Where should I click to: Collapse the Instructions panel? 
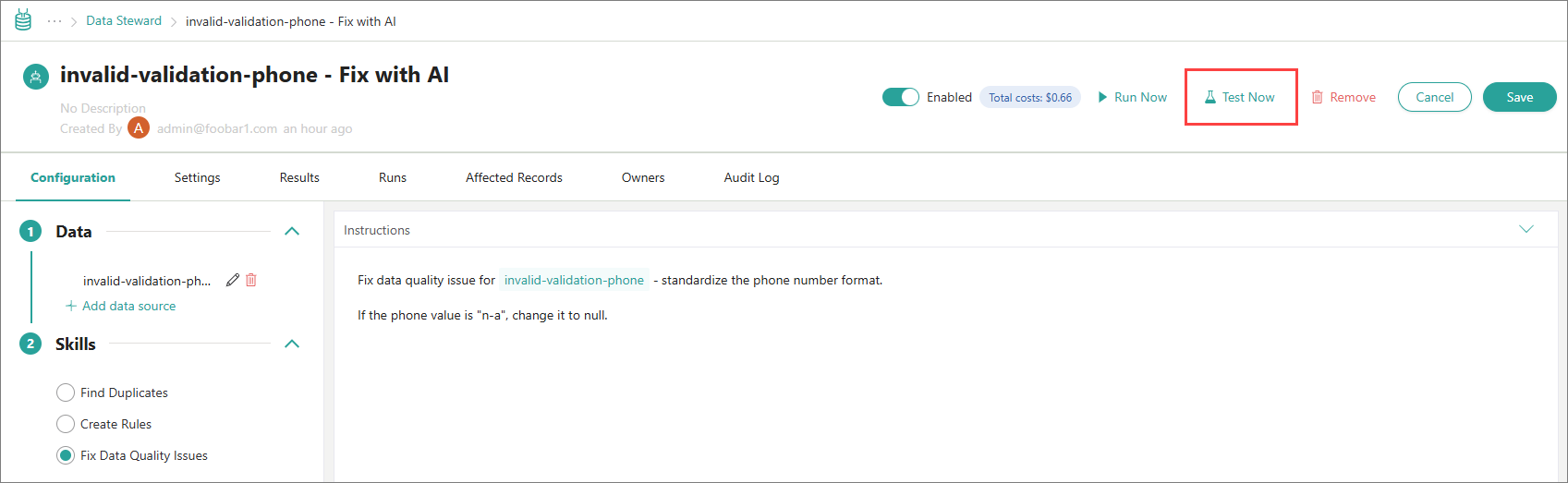pyautogui.click(x=1525, y=230)
